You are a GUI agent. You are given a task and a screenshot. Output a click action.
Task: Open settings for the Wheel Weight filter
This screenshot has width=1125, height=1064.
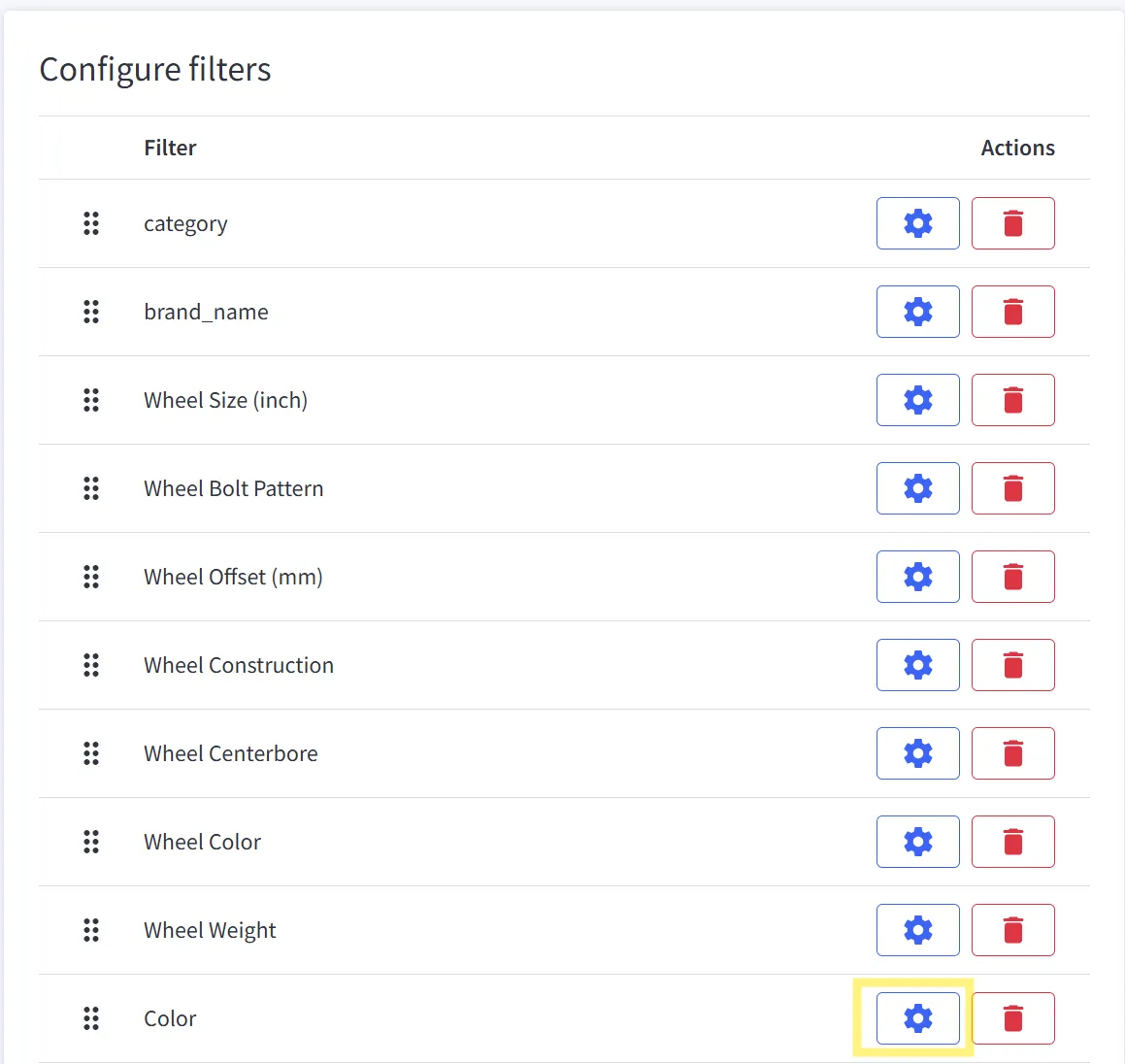(917, 930)
